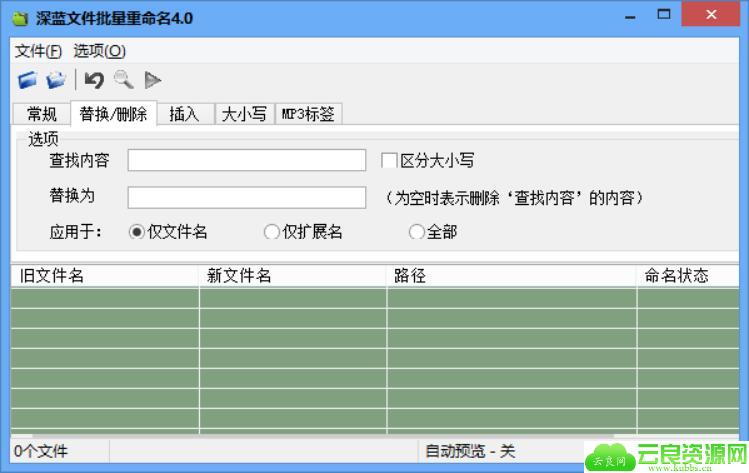Click the open folder icon in toolbar

pyautogui.click(x=56, y=80)
